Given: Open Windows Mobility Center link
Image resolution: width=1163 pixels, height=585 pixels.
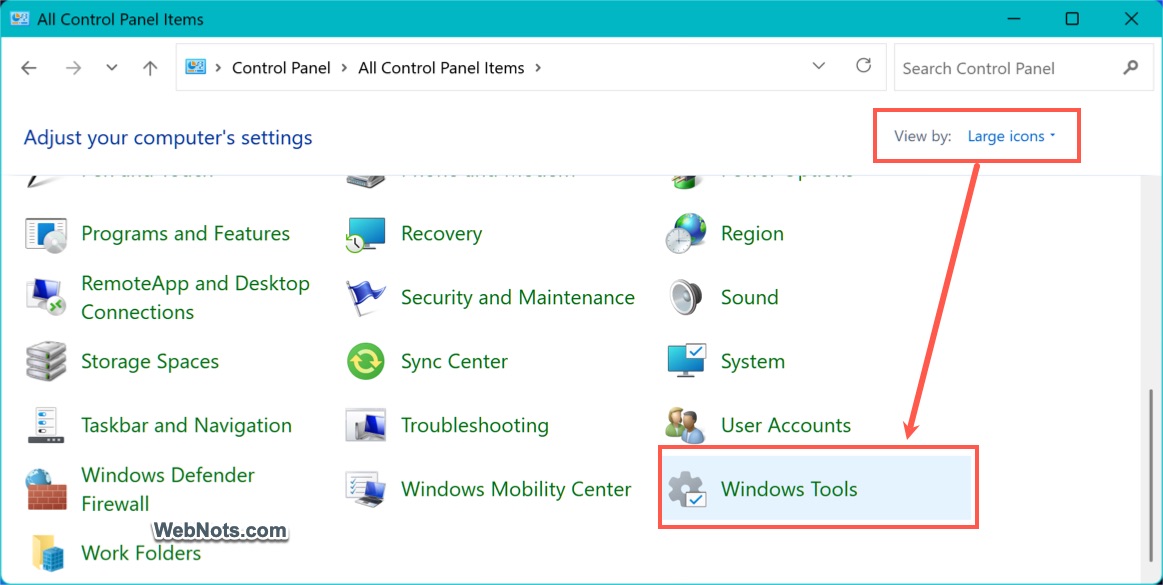Looking at the screenshot, I should (516, 489).
